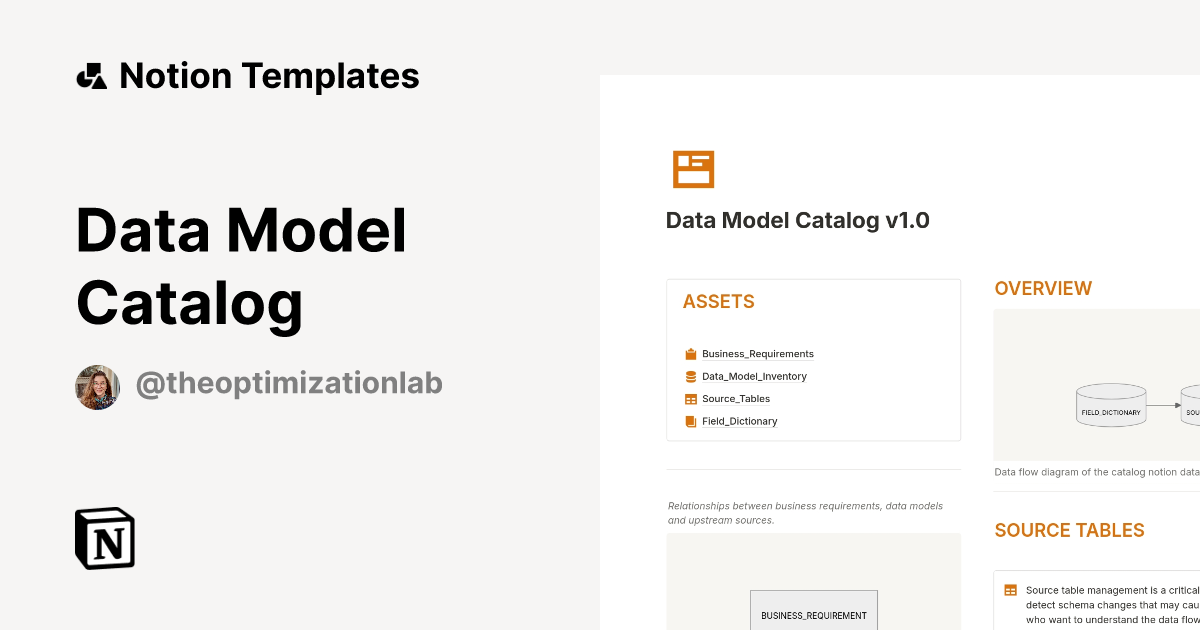Select the FIELD_DICTIONARY cylinder in the data flow diagram
This screenshot has height=630, width=1200.
click(1111, 406)
